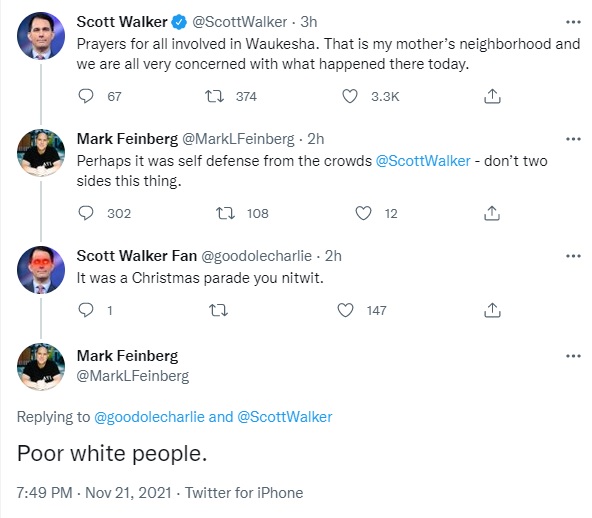
Task: Reply to Scott Walker's Waukesha tweet
Action: tap(86, 96)
